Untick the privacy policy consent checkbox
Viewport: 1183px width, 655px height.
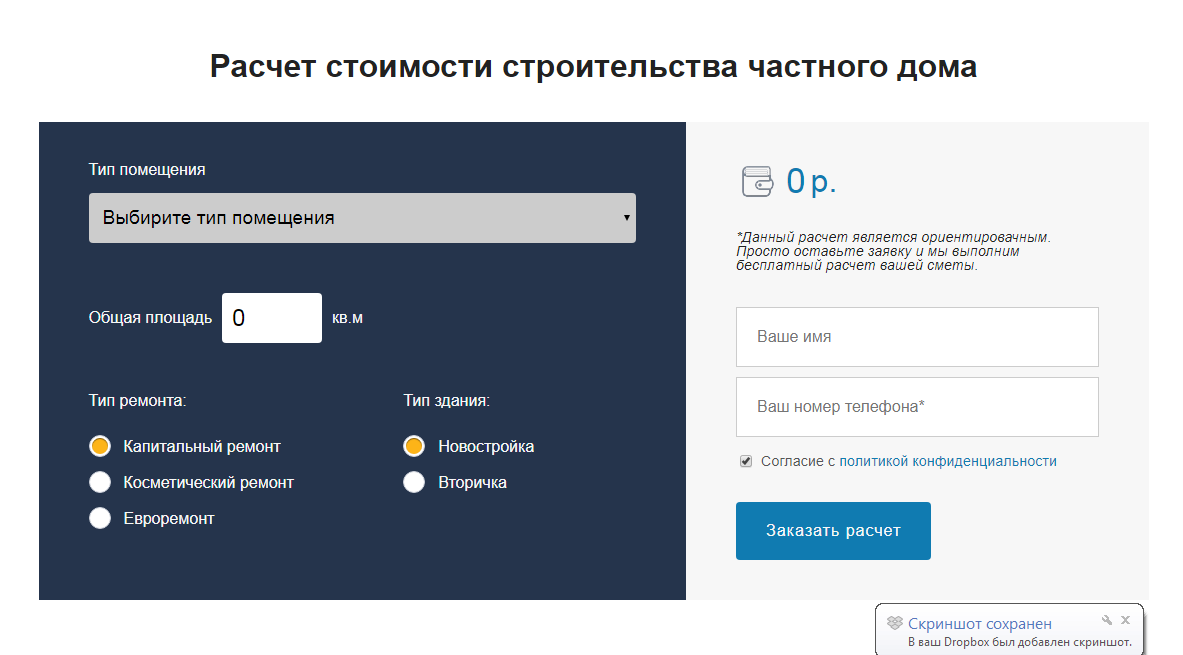(746, 461)
